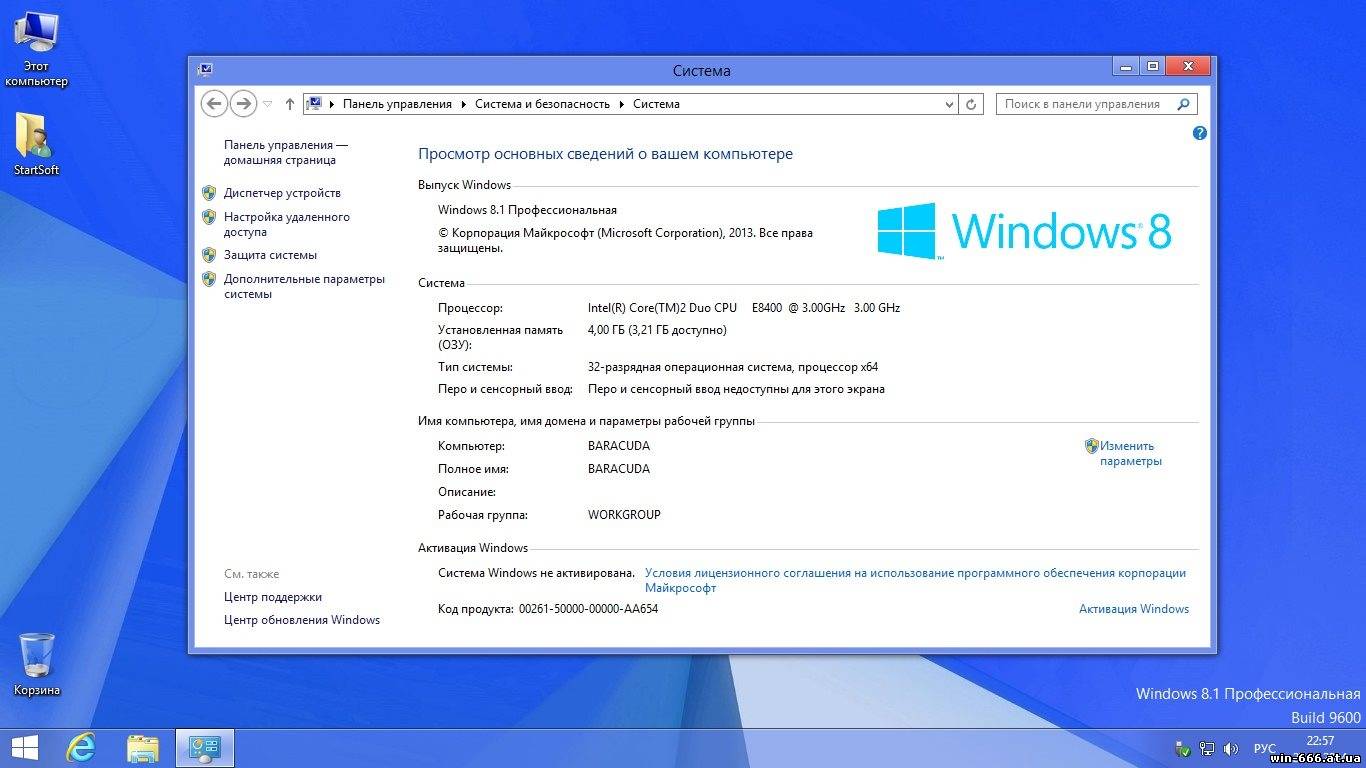This screenshot has width=1366, height=768.
Task: Click the WORKGROUP value
Action: [x=624, y=515]
